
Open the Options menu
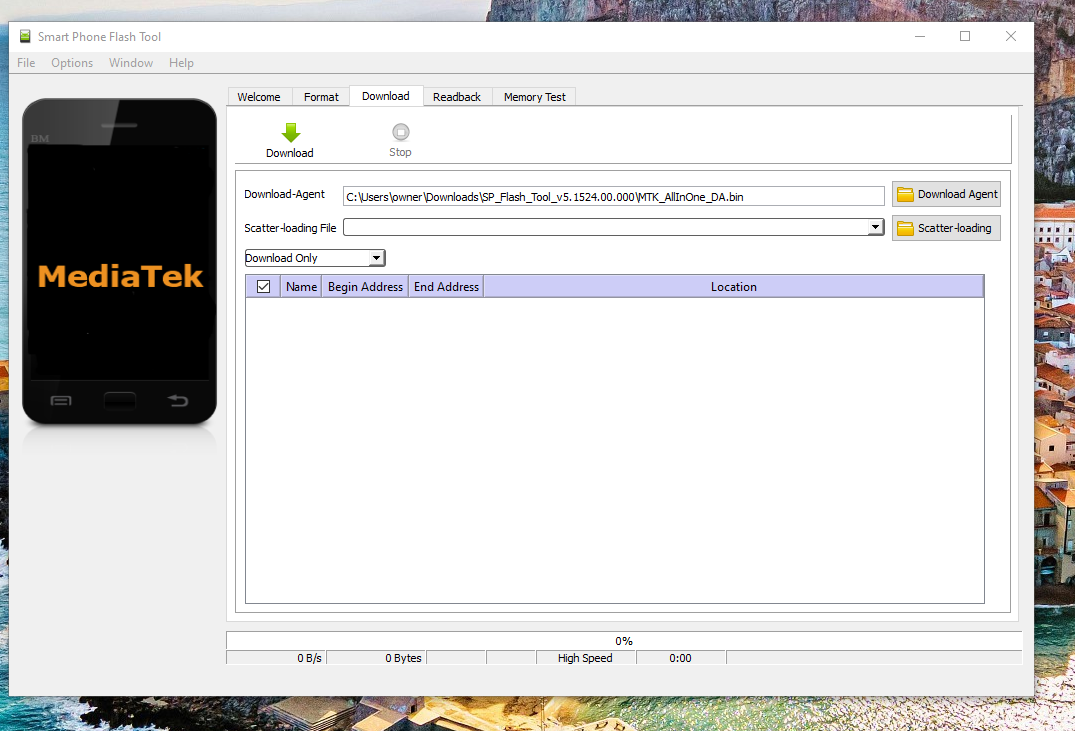point(72,63)
